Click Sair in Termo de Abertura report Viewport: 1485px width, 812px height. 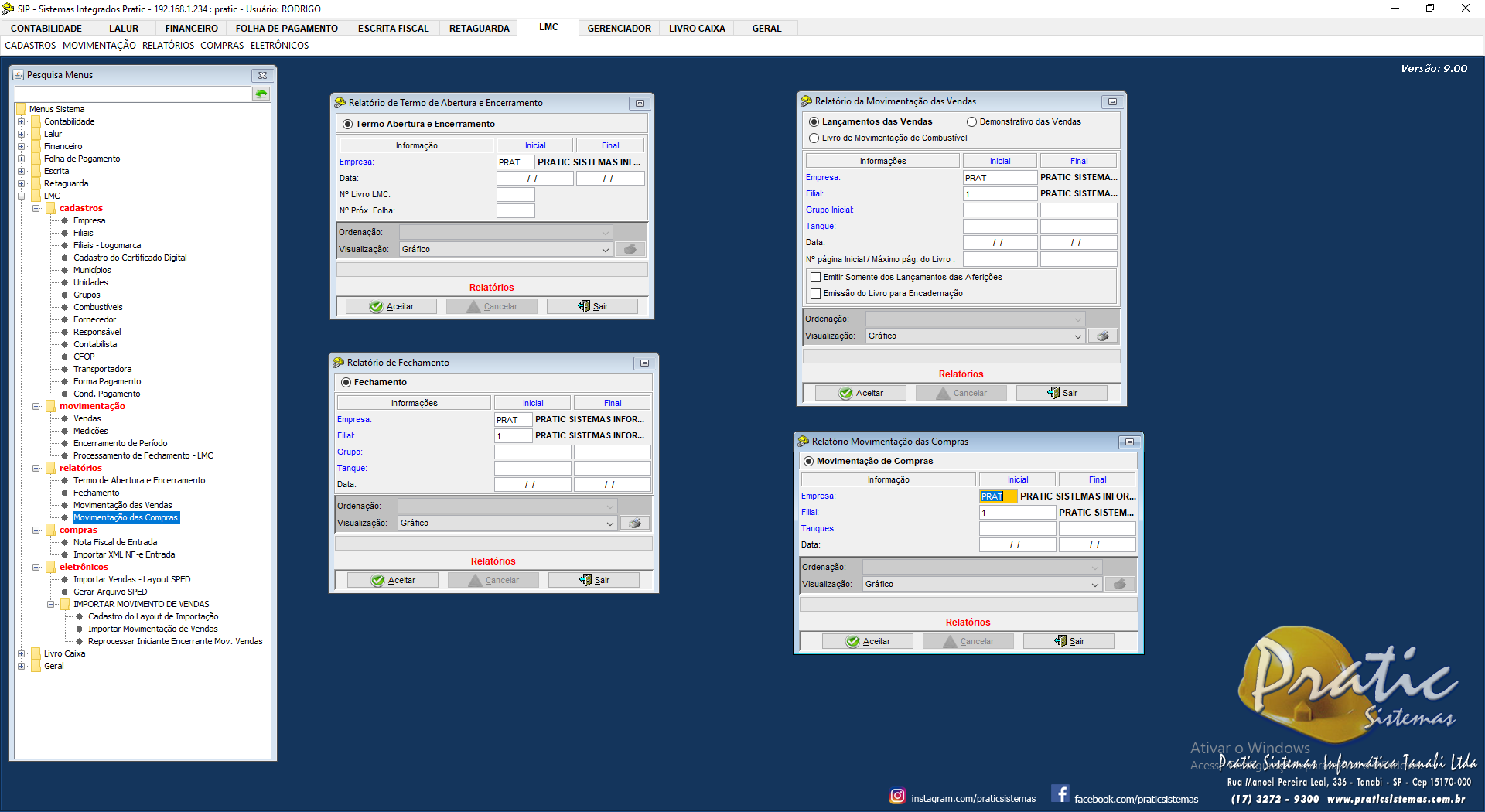click(x=592, y=307)
